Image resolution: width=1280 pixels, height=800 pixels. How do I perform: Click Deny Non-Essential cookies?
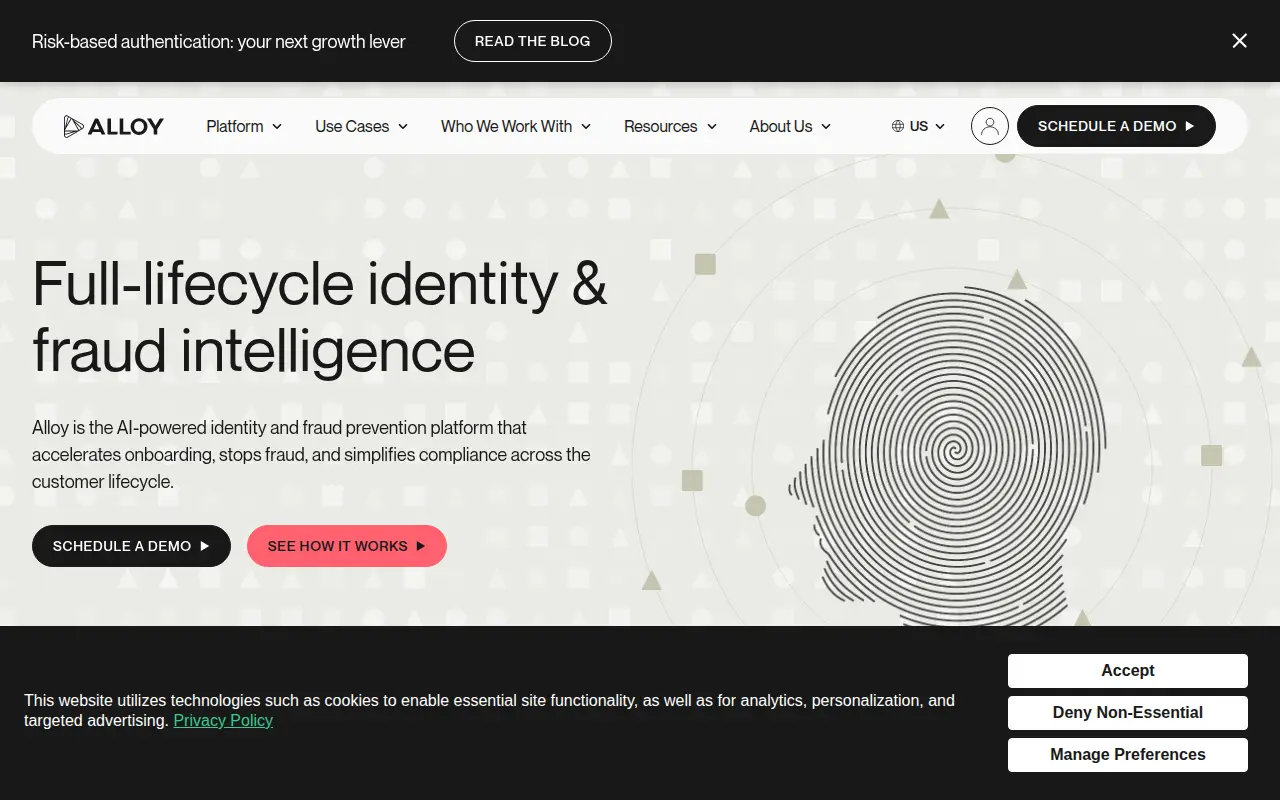point(1128,713)
